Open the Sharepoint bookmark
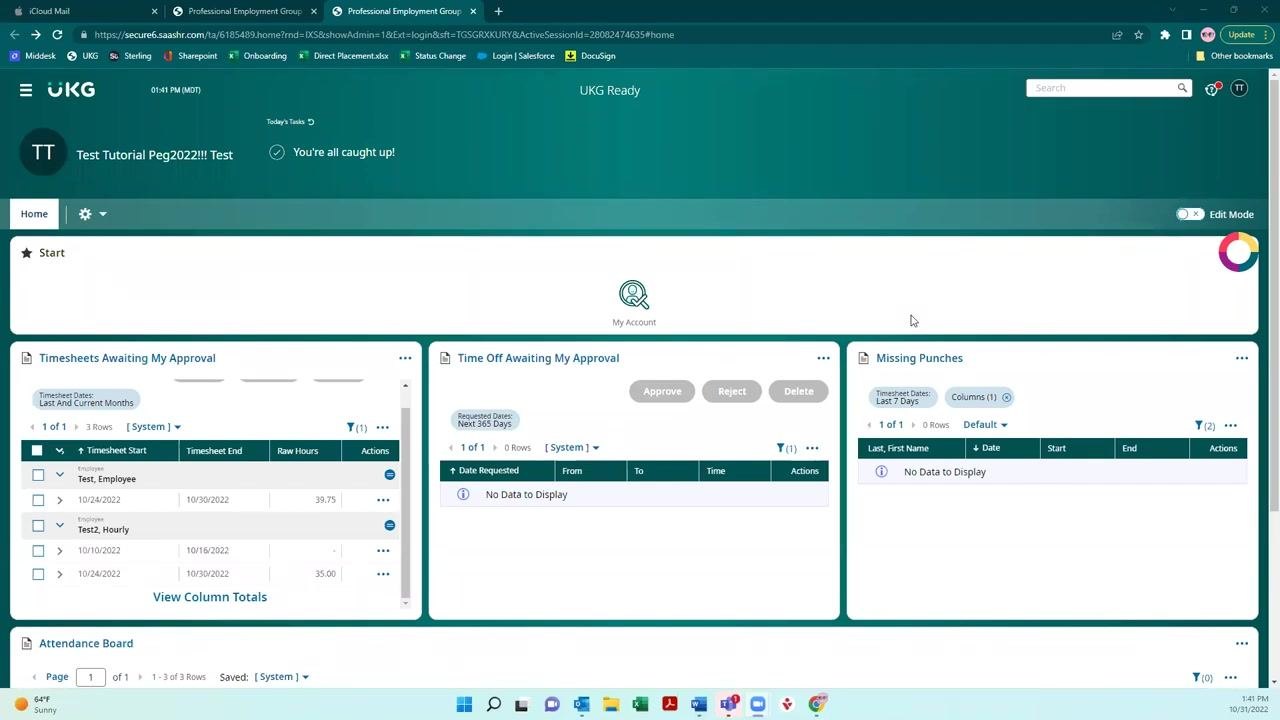The image size is (1280, 720). 190,56
